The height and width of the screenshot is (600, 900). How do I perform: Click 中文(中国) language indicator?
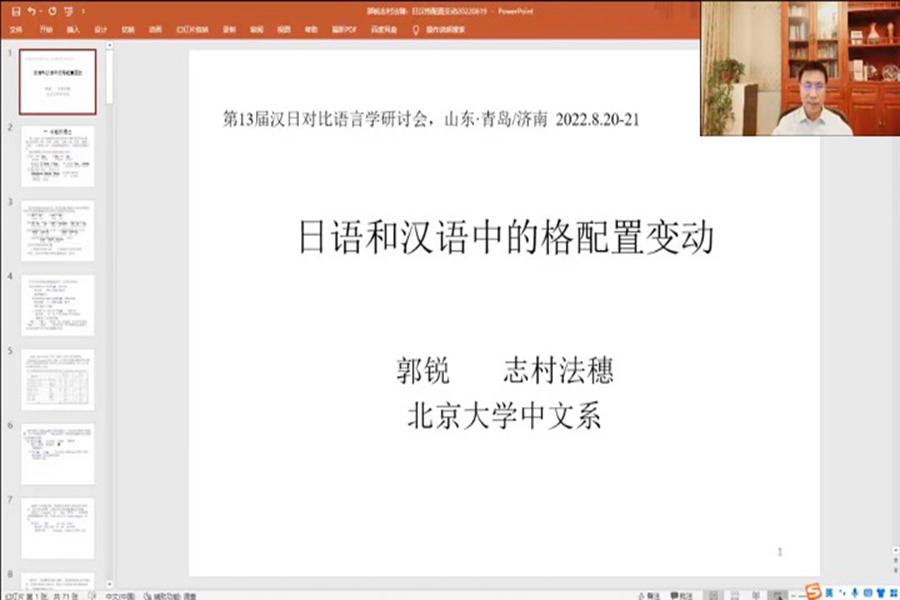119,596
